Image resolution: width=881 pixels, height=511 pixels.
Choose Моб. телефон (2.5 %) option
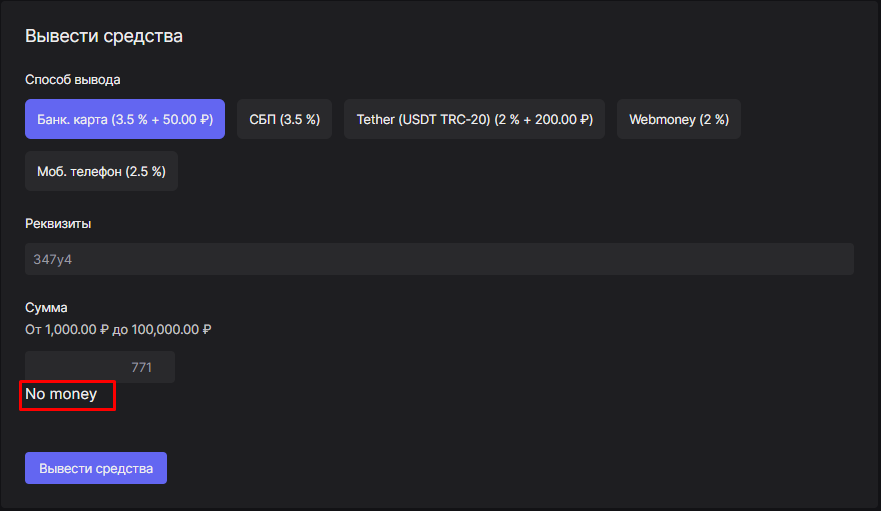click(x=101, y=171)
